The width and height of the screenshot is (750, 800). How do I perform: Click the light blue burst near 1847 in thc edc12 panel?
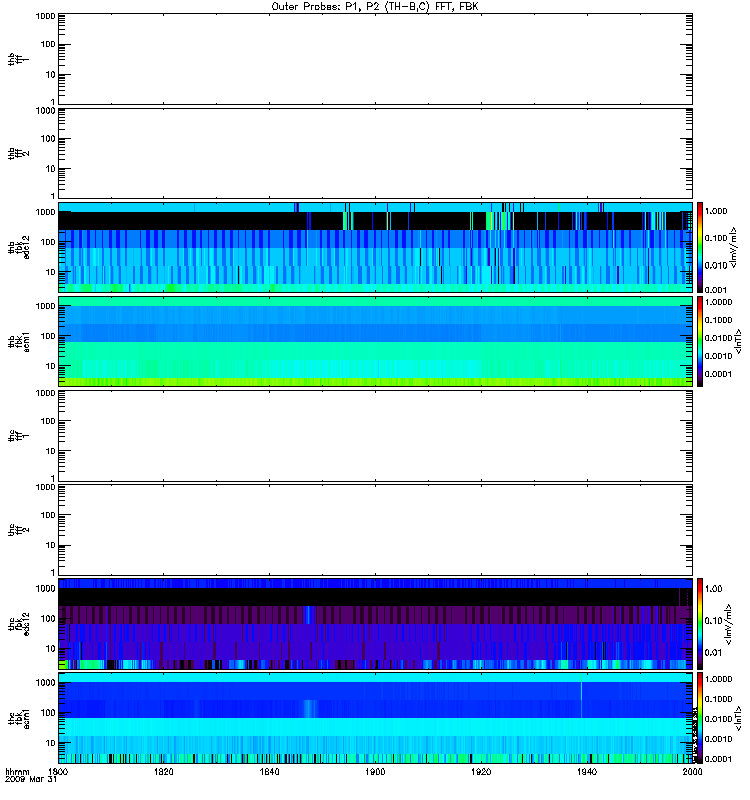click(308, 615)
